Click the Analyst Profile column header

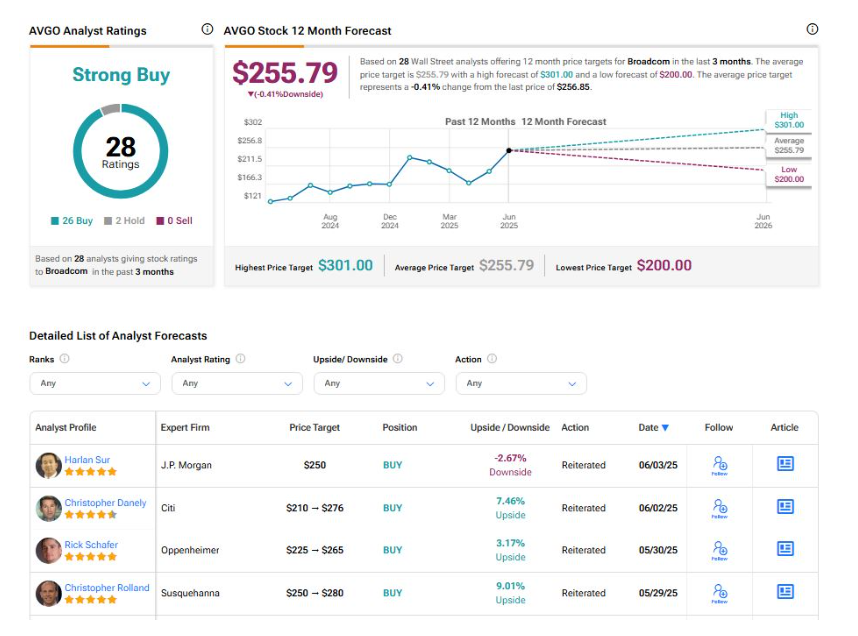point(66,427)
